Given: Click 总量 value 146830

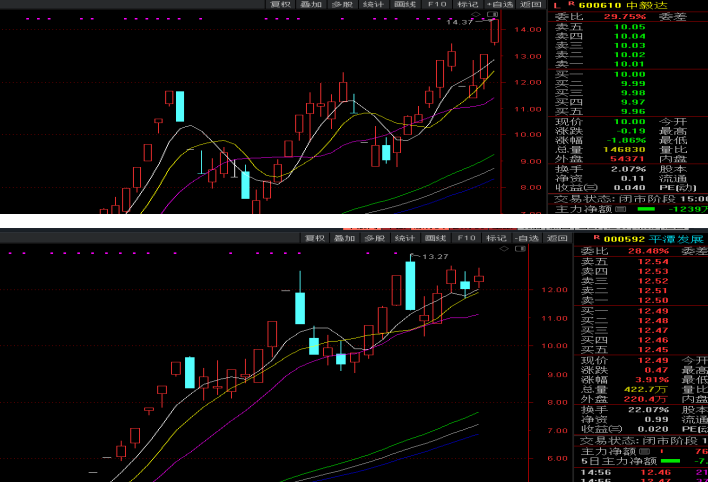Looking at the screenshot, I should click(x=624, y=150).
